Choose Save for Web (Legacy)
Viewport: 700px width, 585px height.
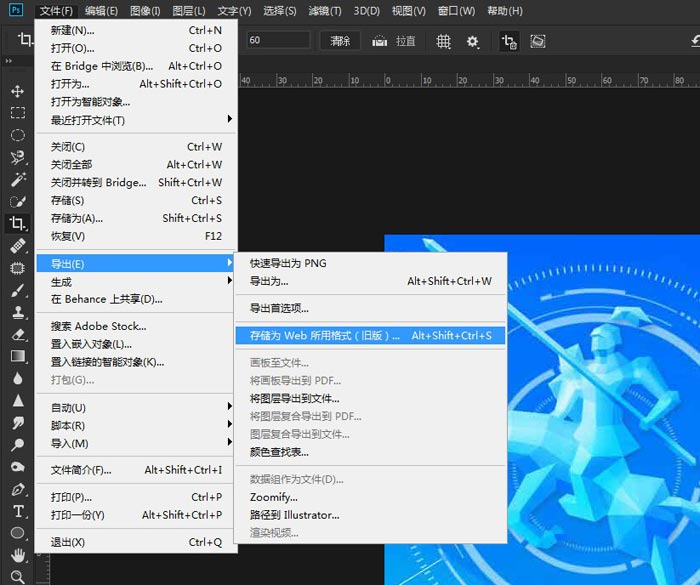[370, 335]
